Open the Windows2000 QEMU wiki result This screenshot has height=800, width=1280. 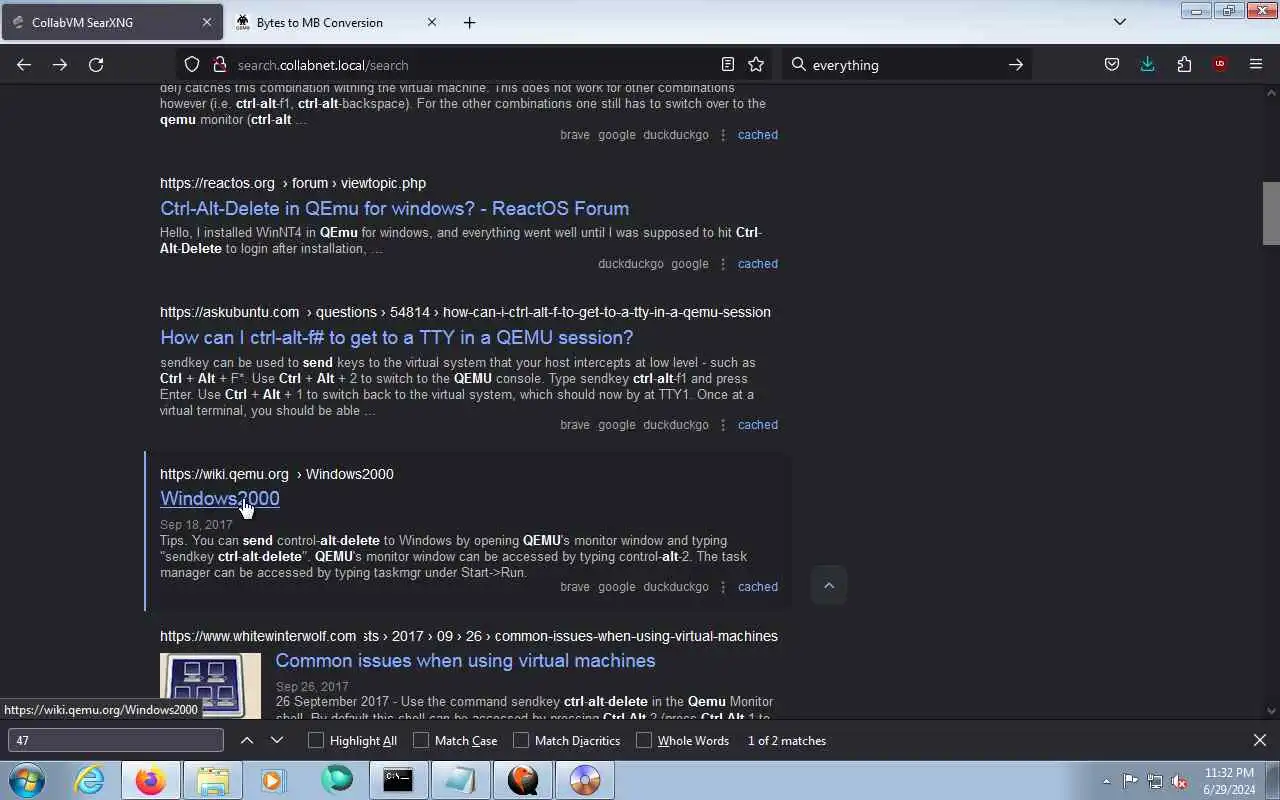[x=219, y=498]
